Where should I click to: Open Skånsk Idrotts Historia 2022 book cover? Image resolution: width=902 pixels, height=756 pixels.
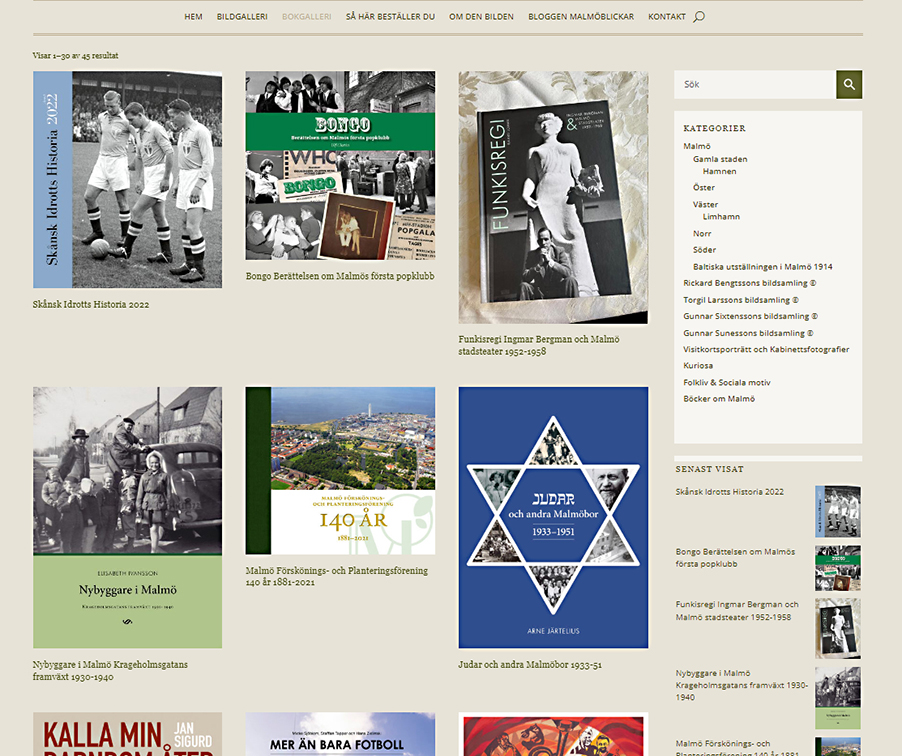127,180
